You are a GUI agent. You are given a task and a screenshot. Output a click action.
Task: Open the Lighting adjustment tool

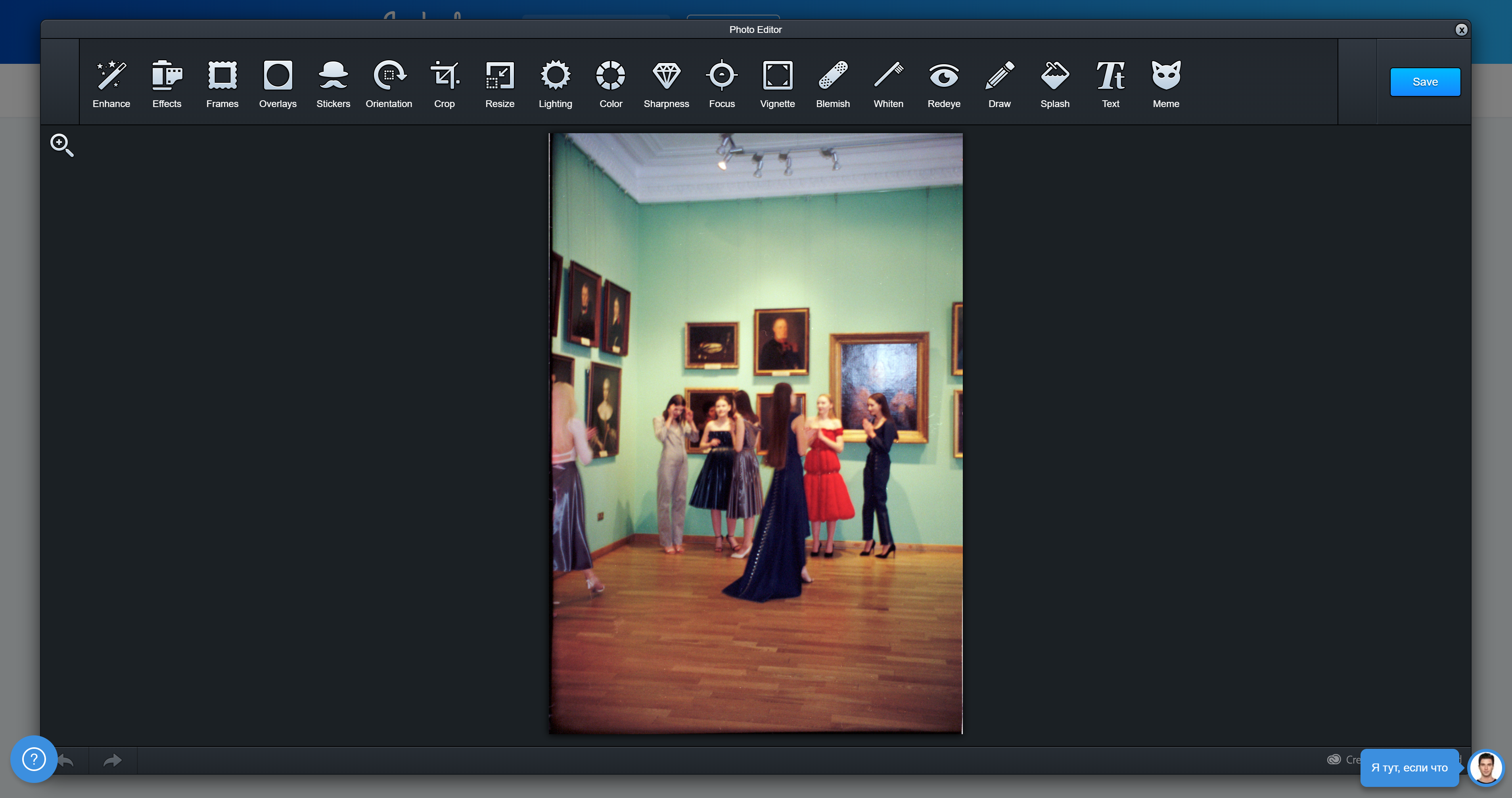(555, 83)
